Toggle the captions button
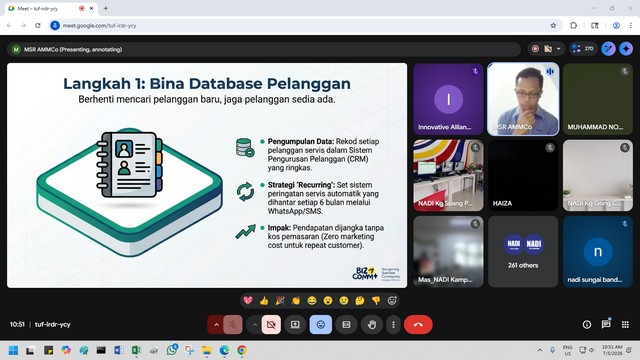The width and height of the screenshot is (640, 360). 346,324
